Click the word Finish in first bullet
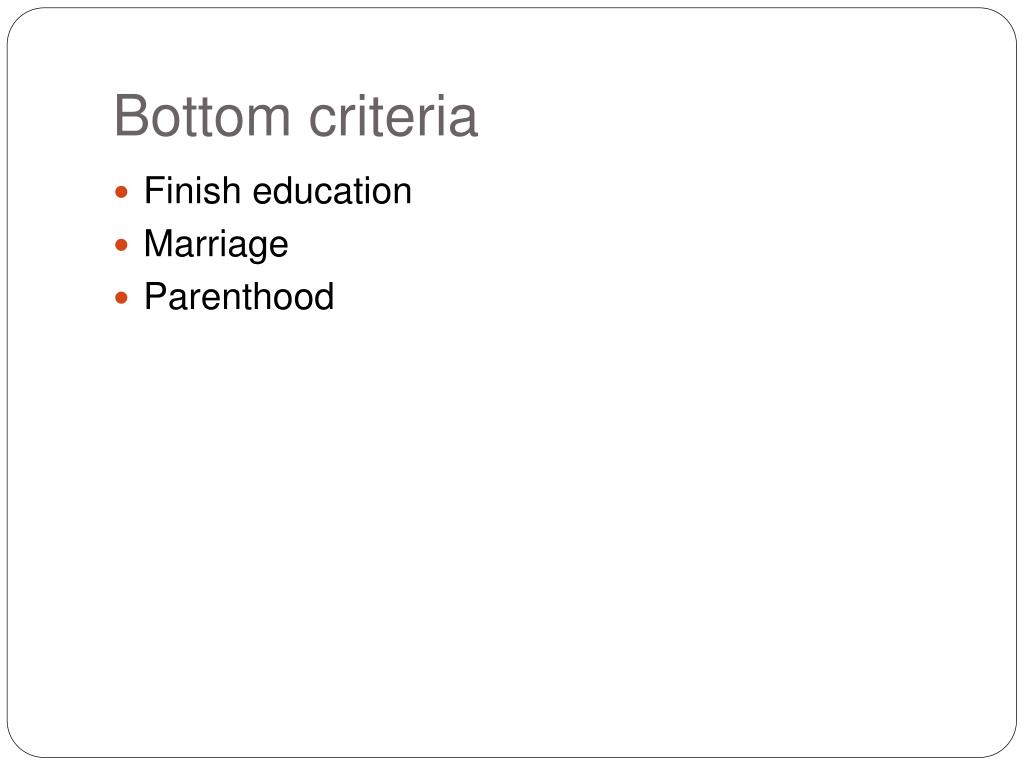This screenshot has width=1024, height=768. coord(192,191)
